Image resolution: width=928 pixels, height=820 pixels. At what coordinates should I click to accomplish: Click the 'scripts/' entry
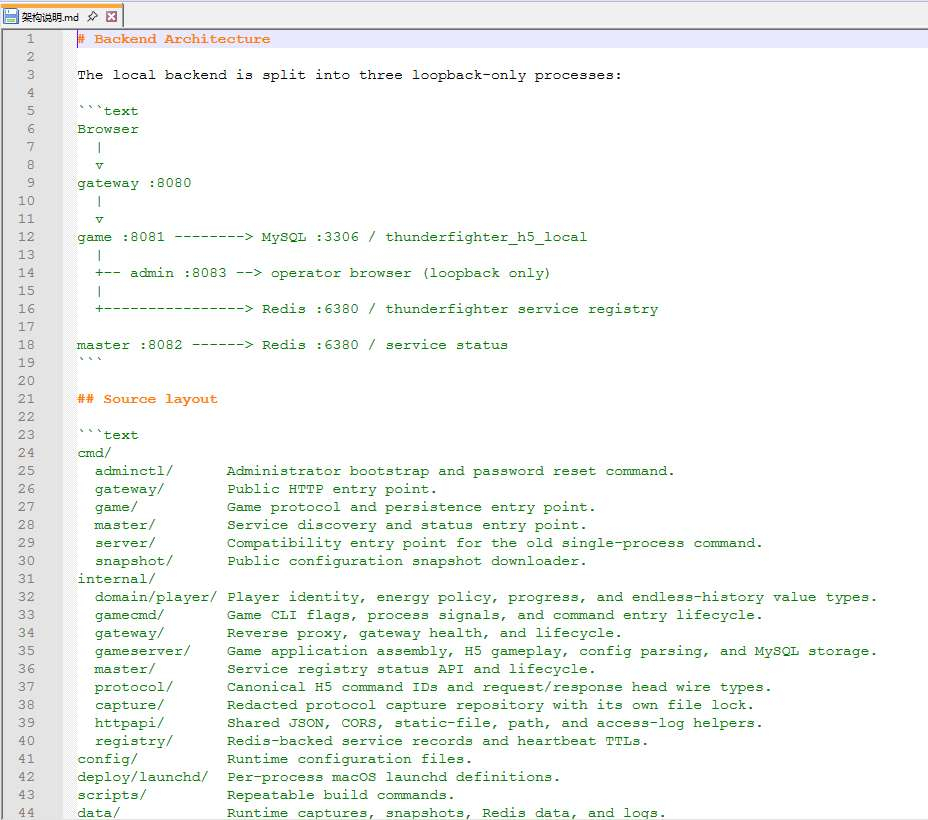112,795
